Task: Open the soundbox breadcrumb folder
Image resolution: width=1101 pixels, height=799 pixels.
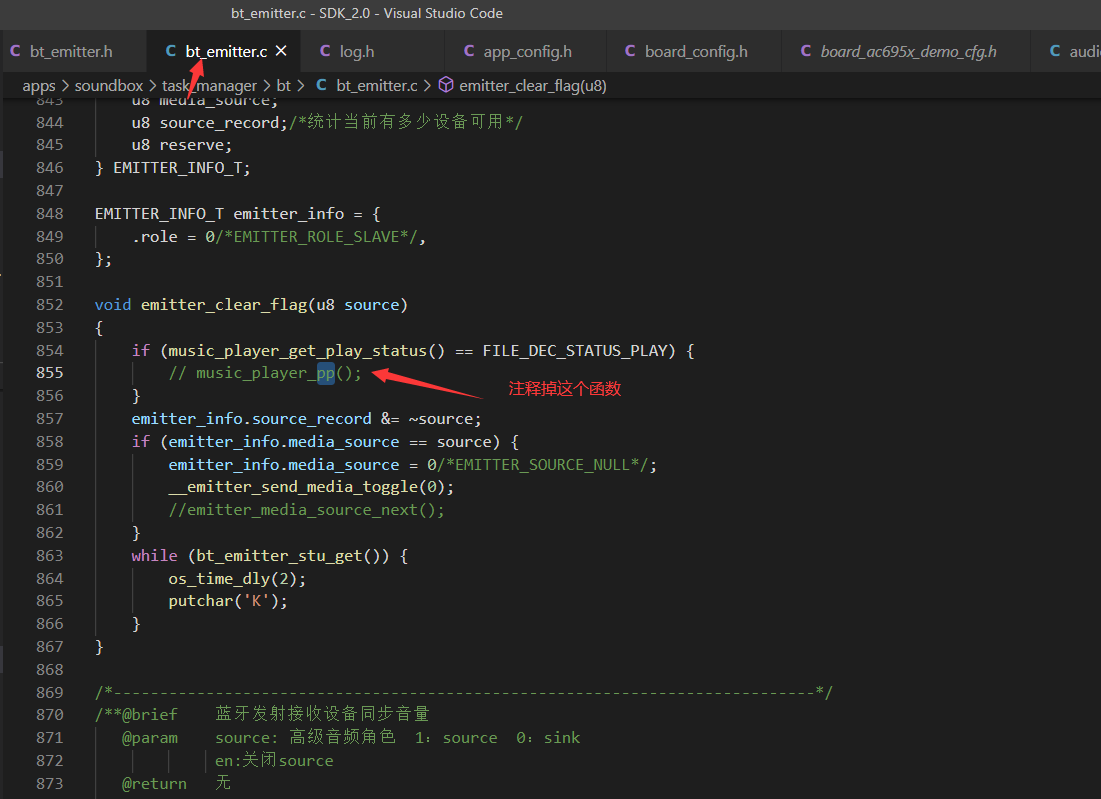Action: coord(109,86)
